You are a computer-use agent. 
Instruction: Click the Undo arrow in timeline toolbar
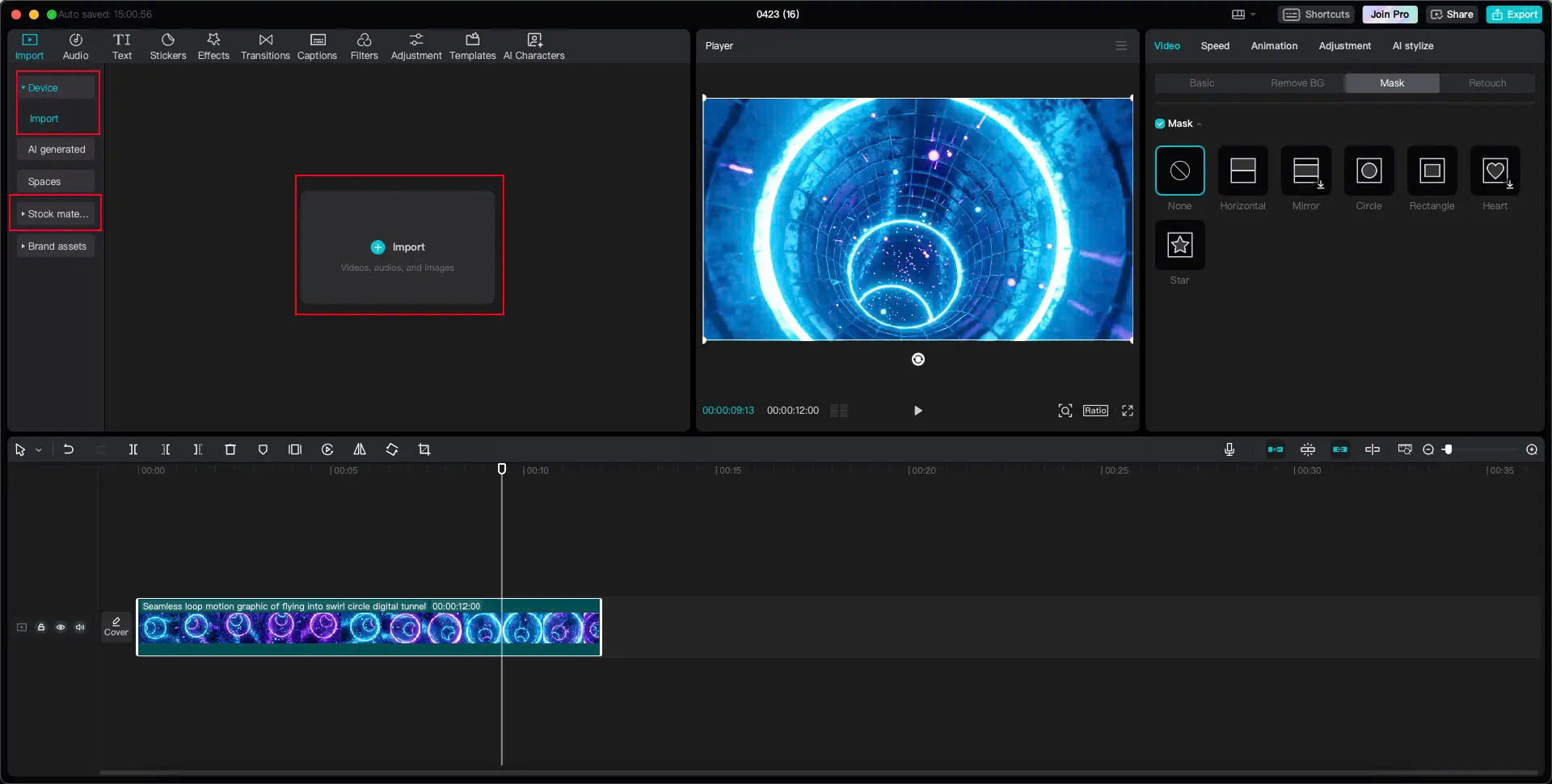coord(69,449)
